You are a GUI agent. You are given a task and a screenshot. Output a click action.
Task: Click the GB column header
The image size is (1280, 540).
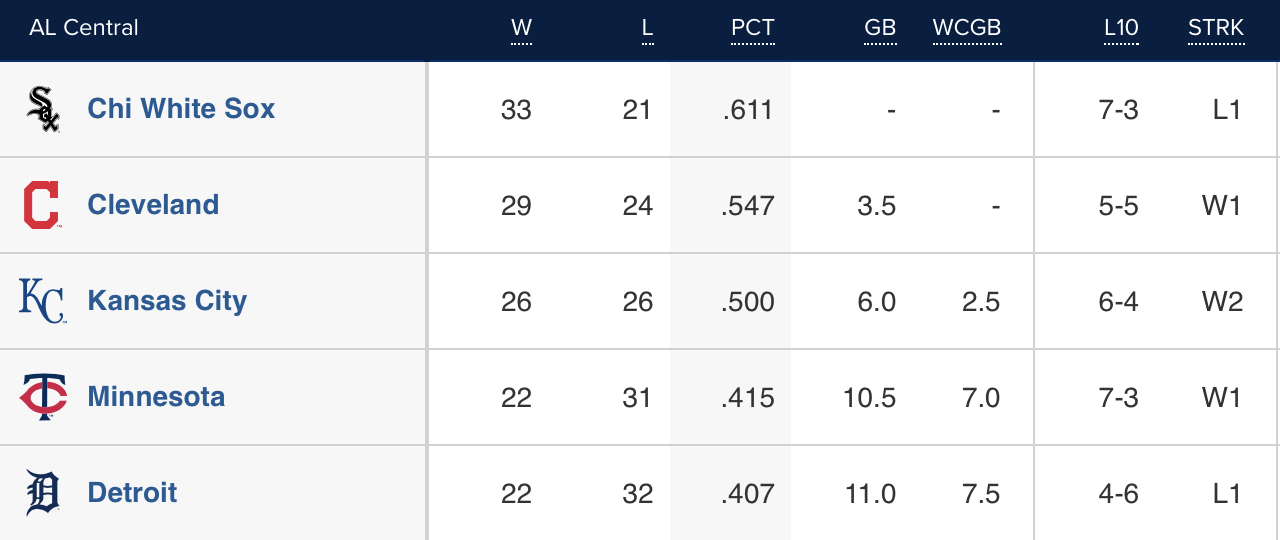click(880, 28)
